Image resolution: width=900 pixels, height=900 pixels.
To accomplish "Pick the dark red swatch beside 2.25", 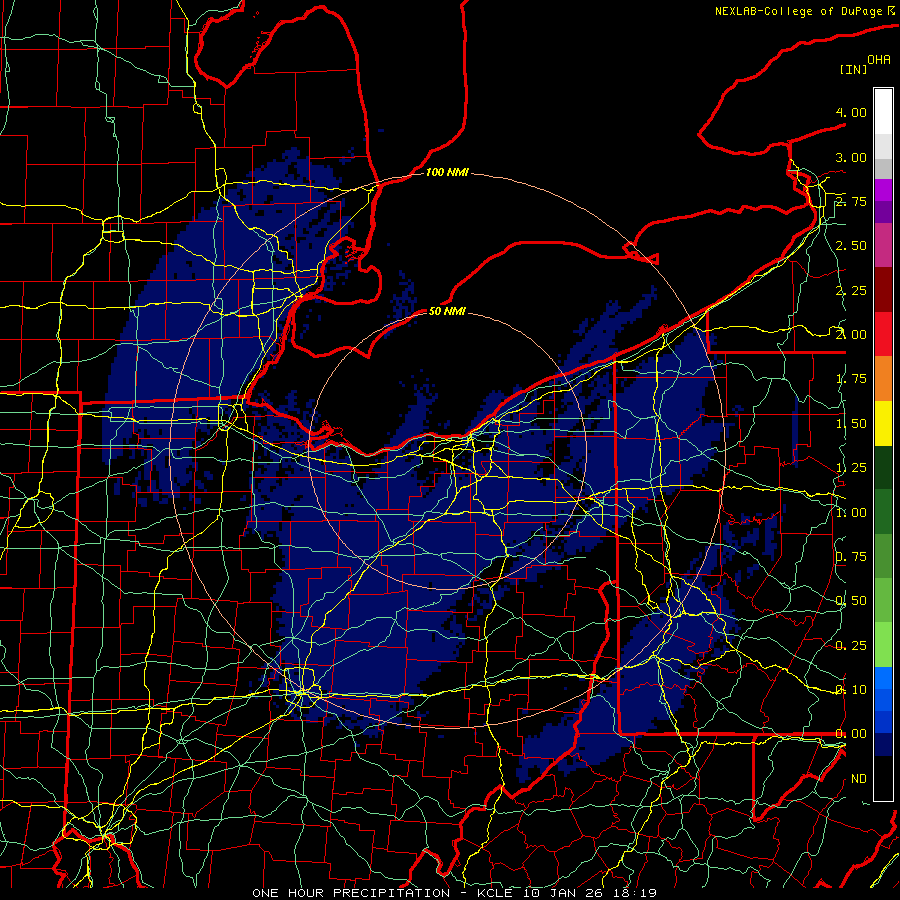I will [x=883, y=290].
